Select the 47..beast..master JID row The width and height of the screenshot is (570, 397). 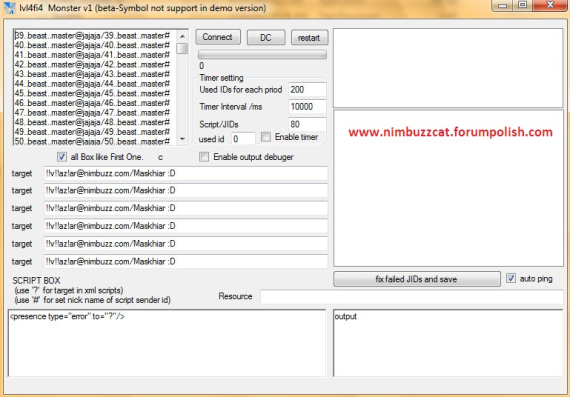(x=92, y=113)
